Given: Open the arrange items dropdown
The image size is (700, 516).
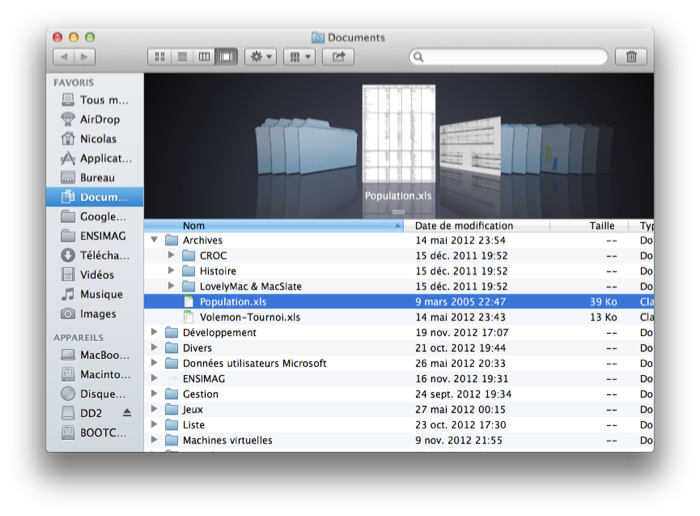Looking at the screenshot, I should pyautogui.click(x=299, y=57).
